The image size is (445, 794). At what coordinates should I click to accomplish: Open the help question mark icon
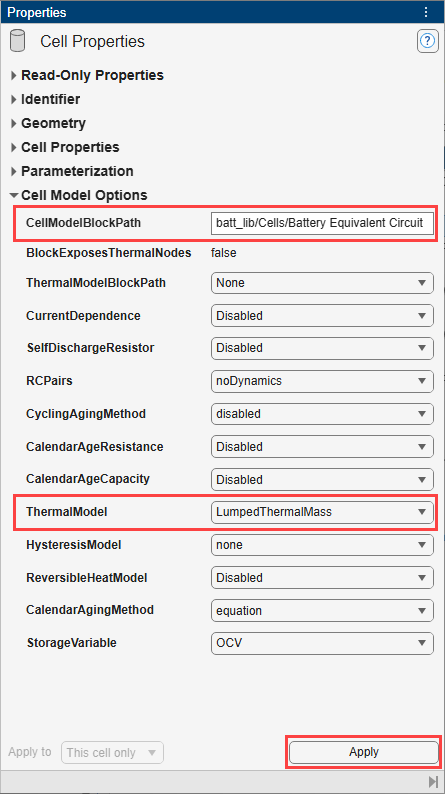point(427,41)
